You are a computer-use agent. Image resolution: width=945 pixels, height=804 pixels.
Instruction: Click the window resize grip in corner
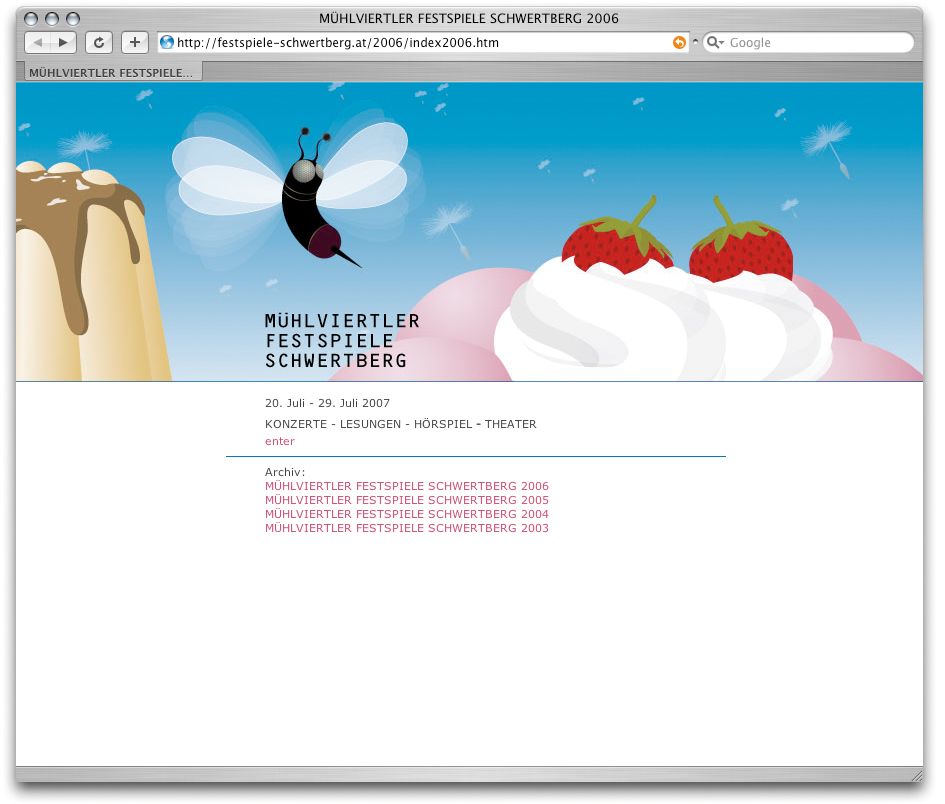[916, 774]
